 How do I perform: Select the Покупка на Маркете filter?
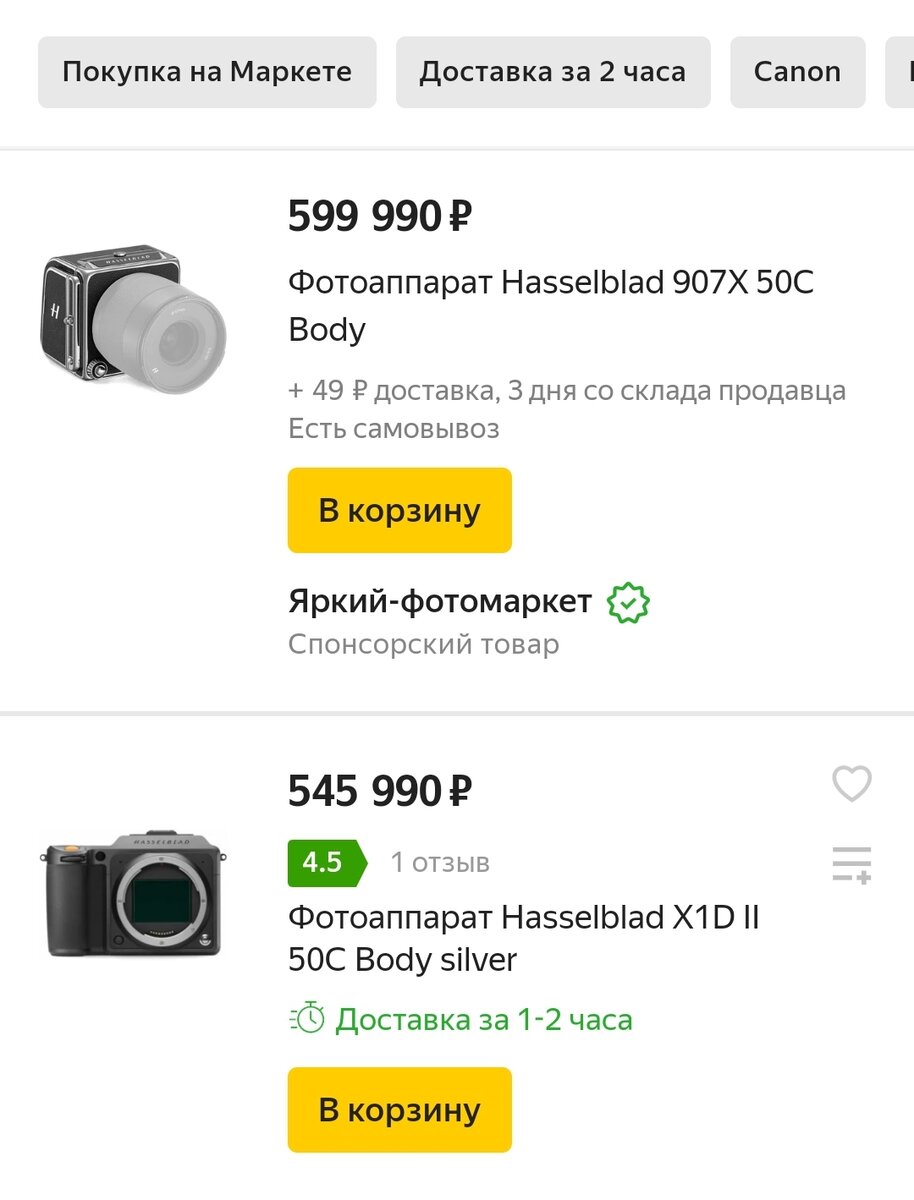(206, 71)
